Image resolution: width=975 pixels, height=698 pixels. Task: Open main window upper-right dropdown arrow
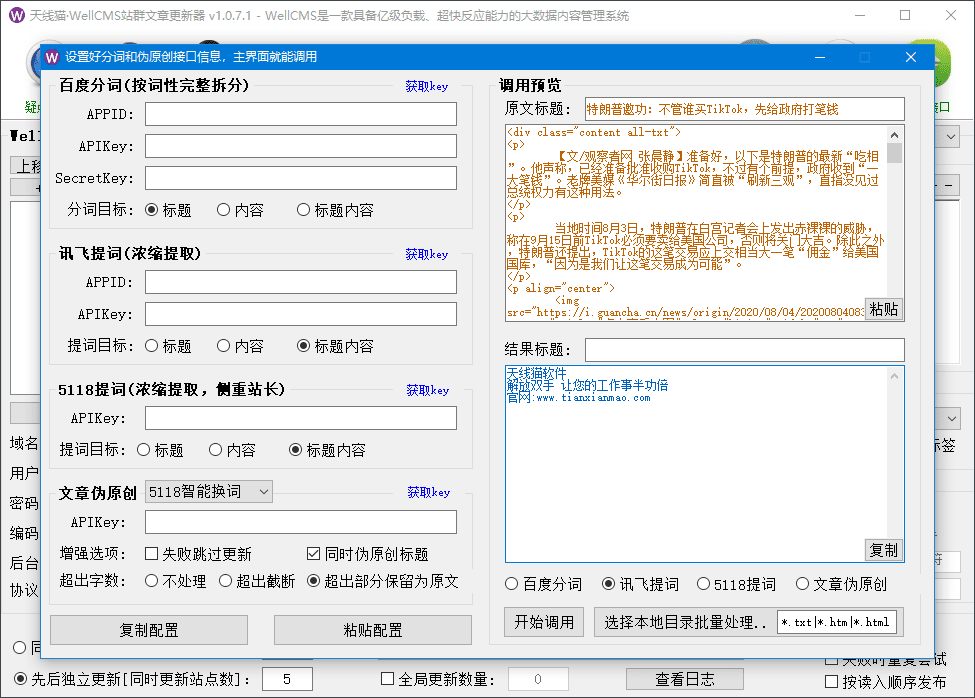(x=951, y=137)
